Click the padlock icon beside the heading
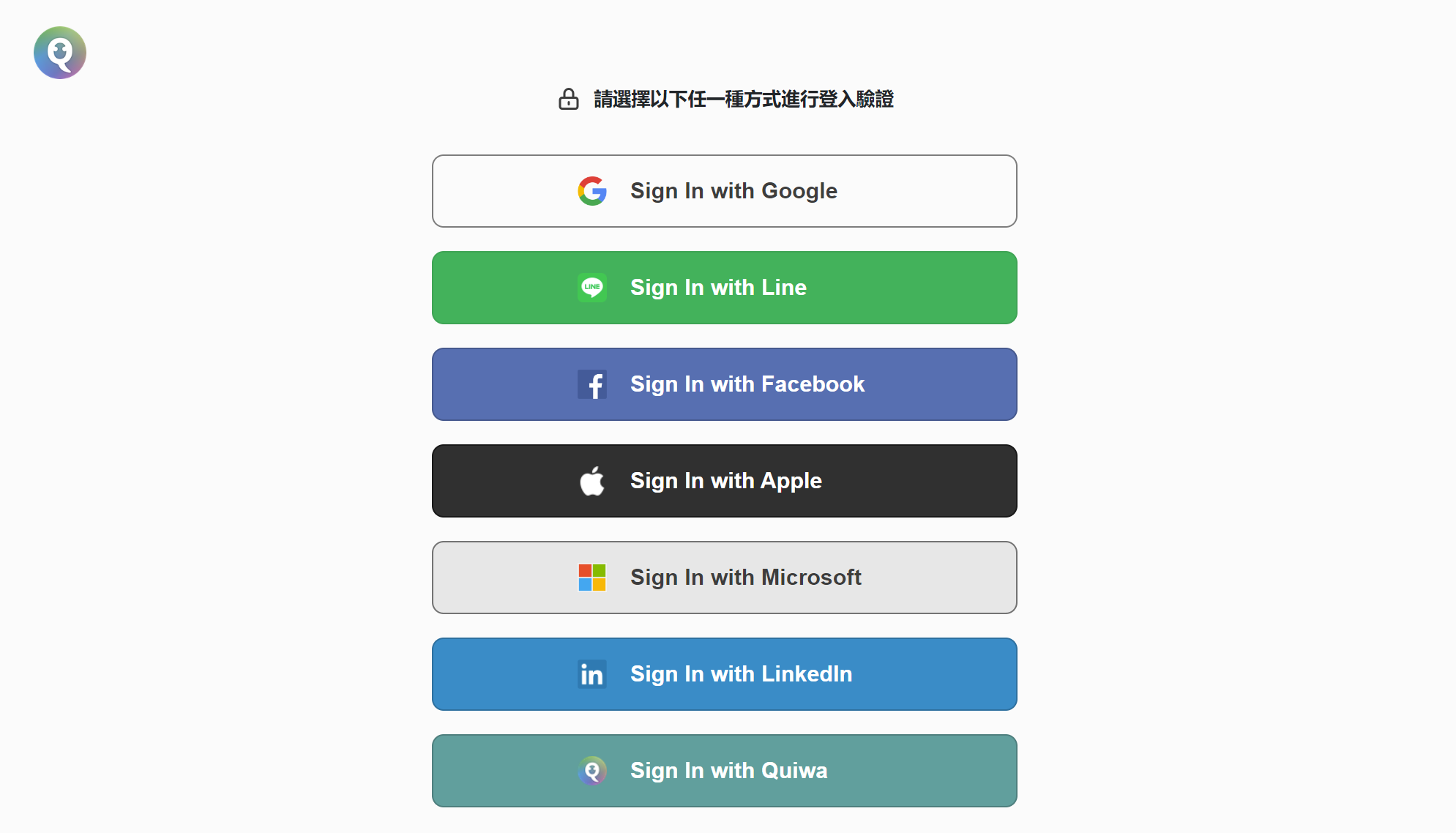 [569, 99]
